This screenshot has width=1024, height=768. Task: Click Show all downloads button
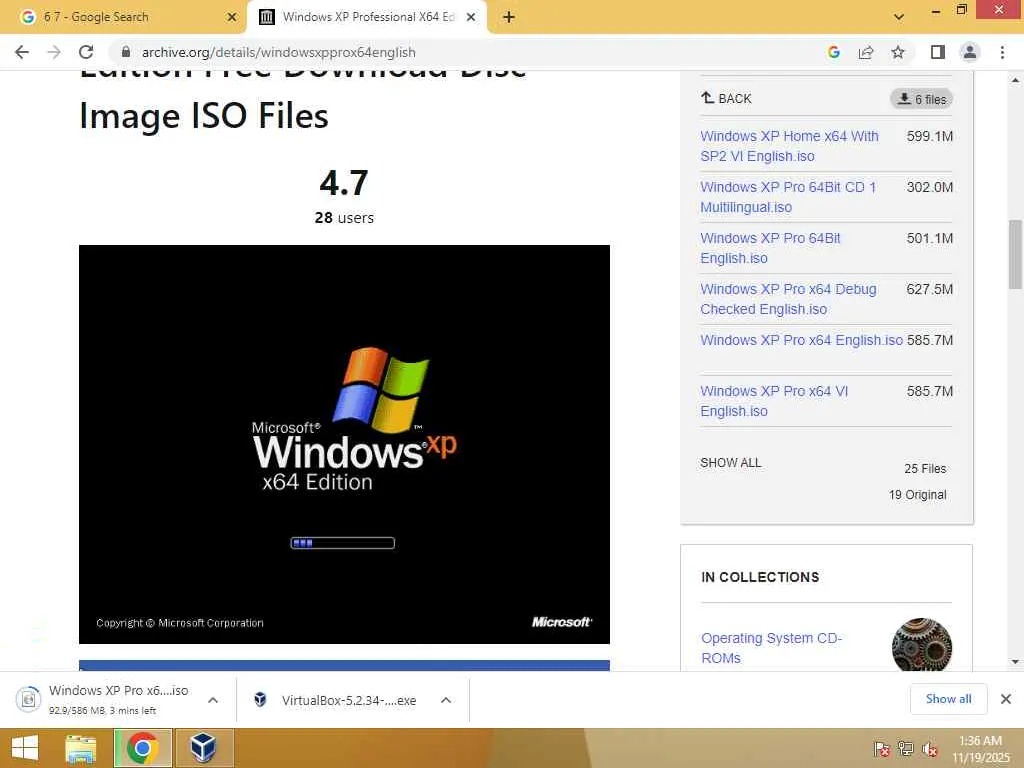948,699
